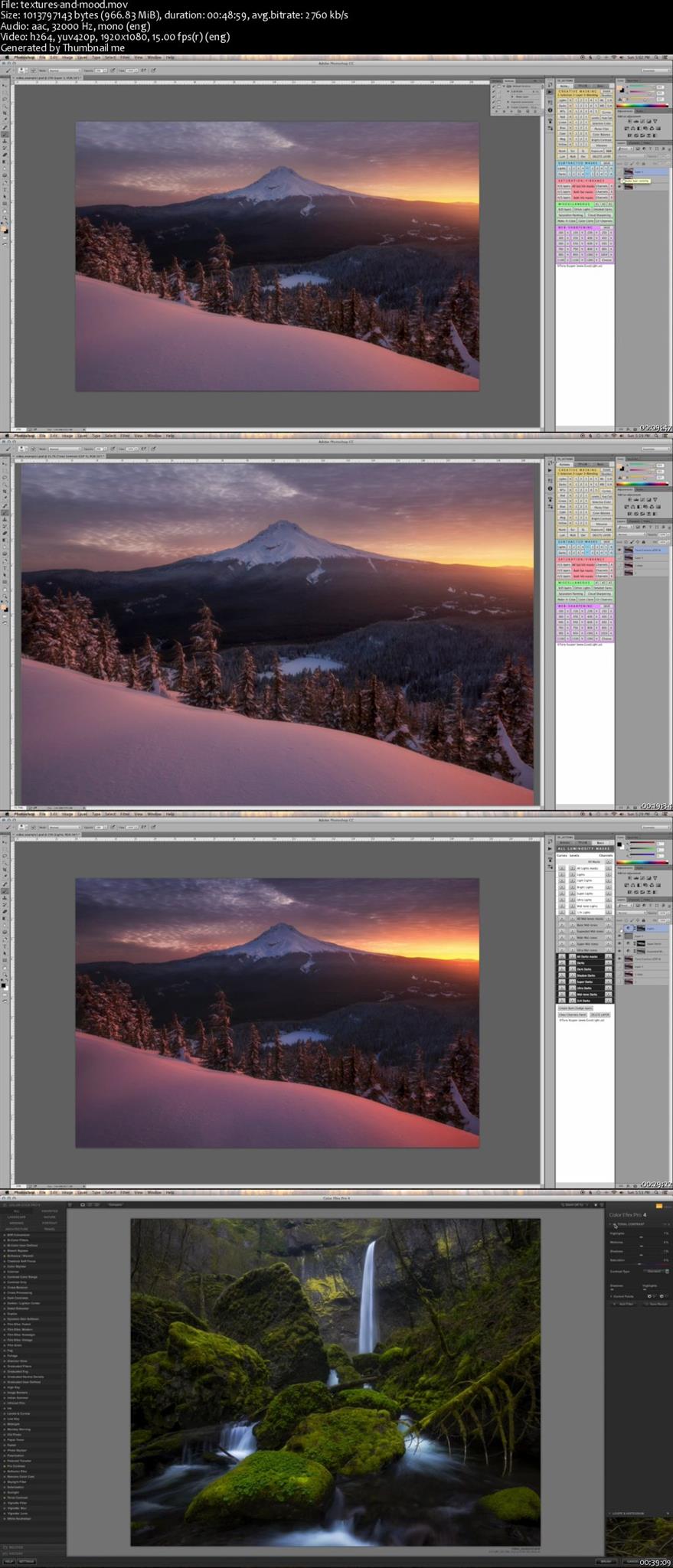
Task: Click lock transparent pixels icon in third frame Layers
Action: (626, 920)
